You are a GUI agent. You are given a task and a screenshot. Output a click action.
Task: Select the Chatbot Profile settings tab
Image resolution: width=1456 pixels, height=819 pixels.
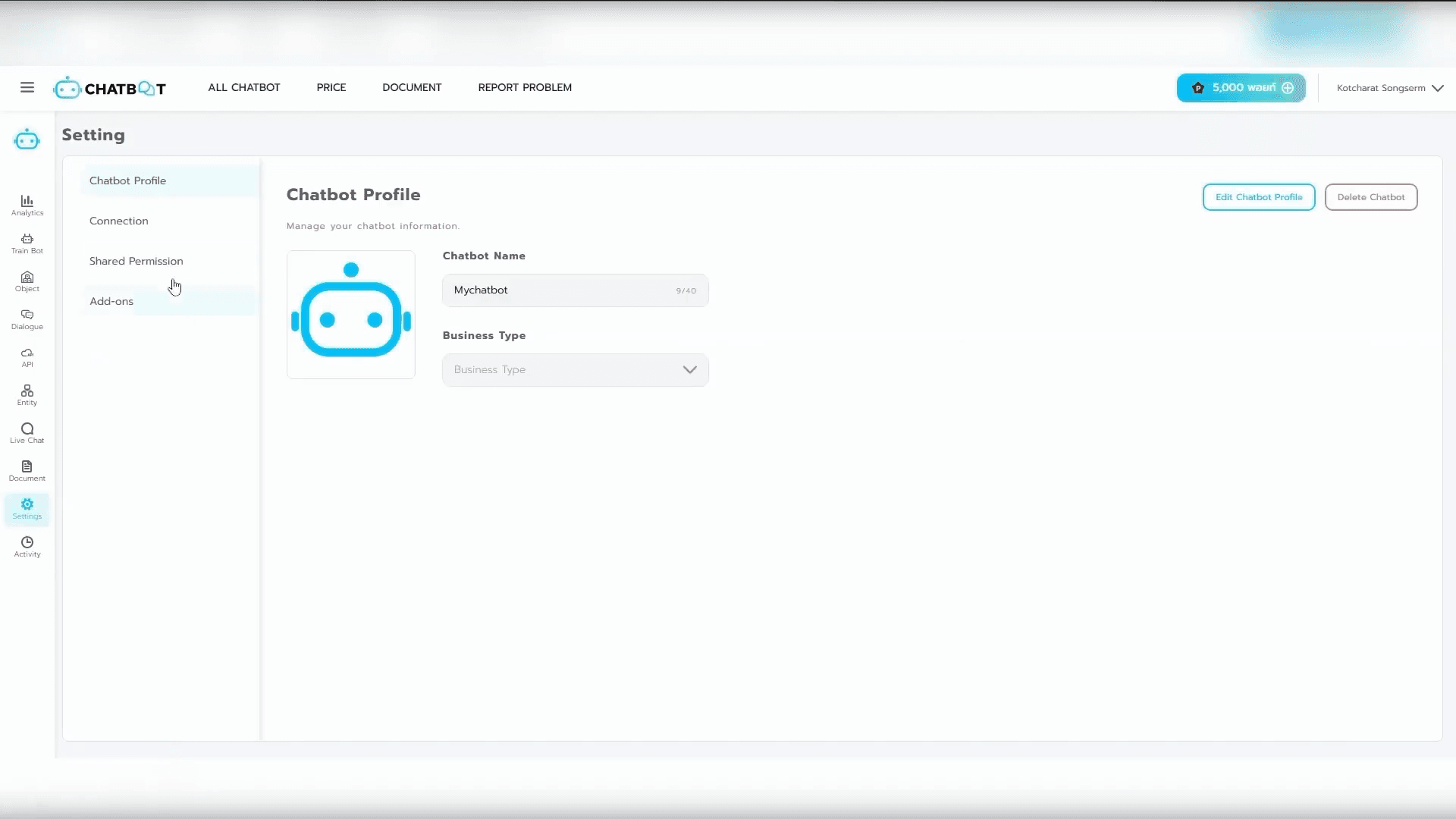170,180
